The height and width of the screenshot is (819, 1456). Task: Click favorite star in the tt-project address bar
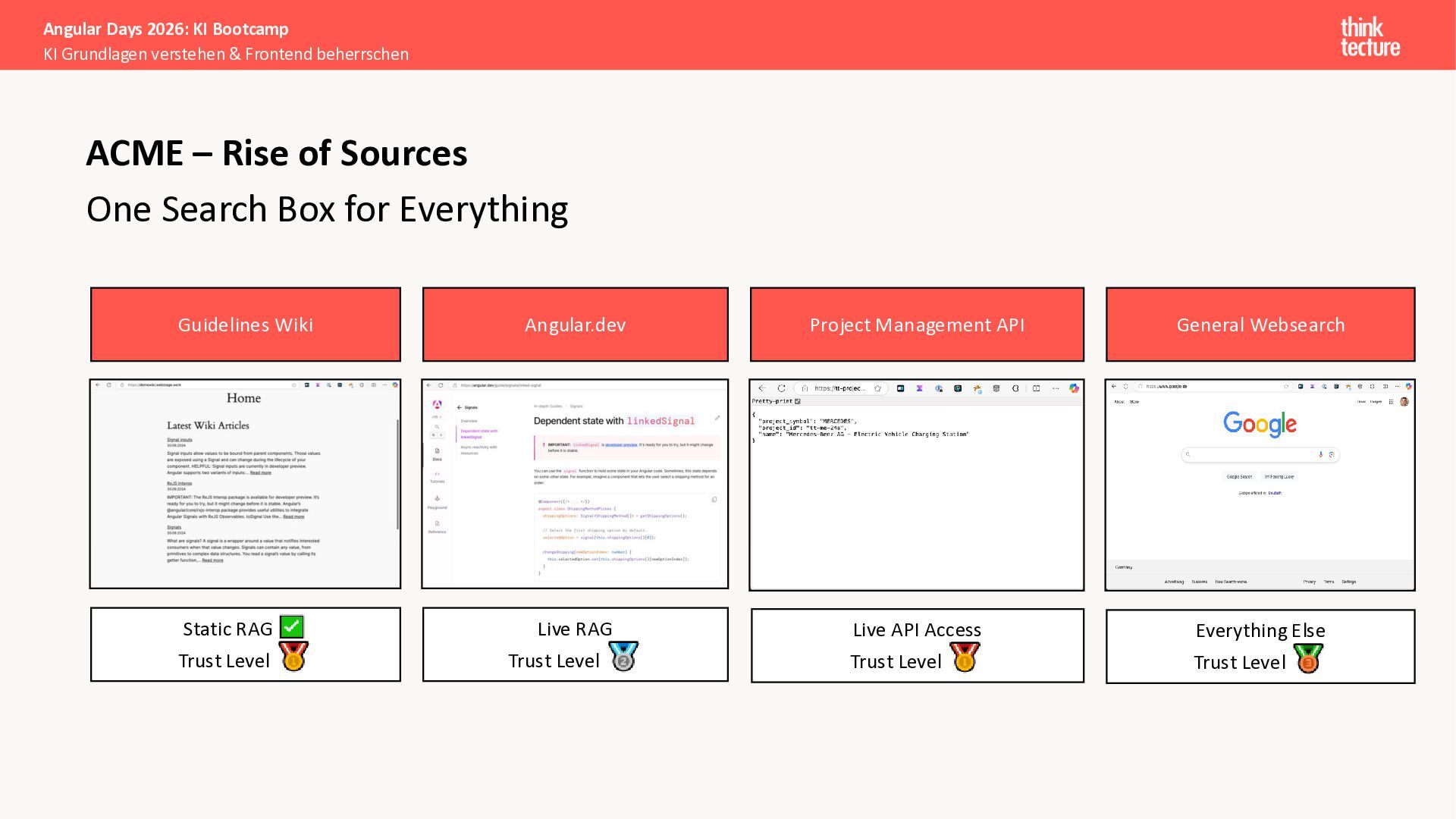pyautogui.click(x=877, y=388)
